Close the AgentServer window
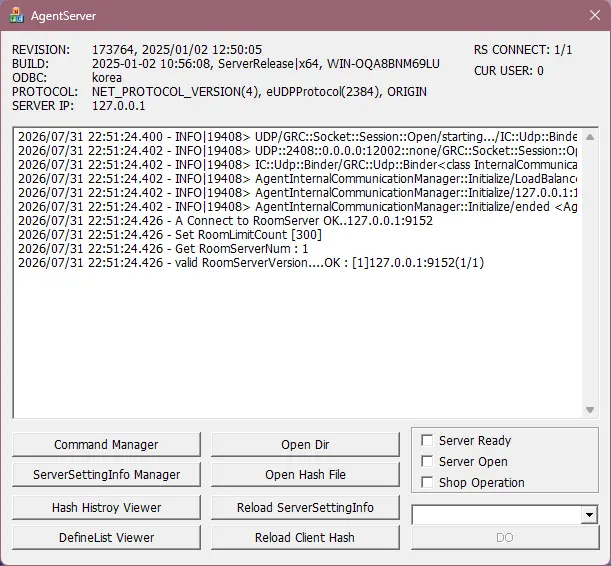 tap(595, 15)
